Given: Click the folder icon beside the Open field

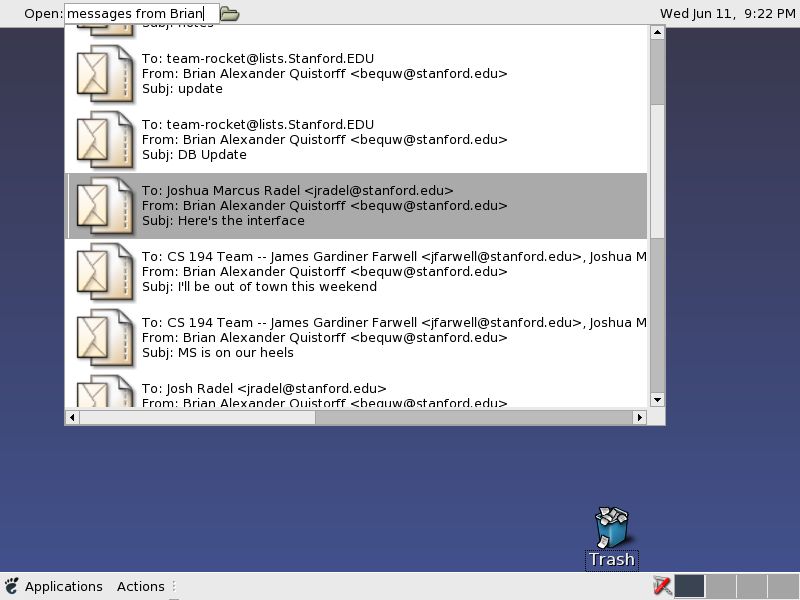Looking at the screenshot, I should tap(229, 14).
